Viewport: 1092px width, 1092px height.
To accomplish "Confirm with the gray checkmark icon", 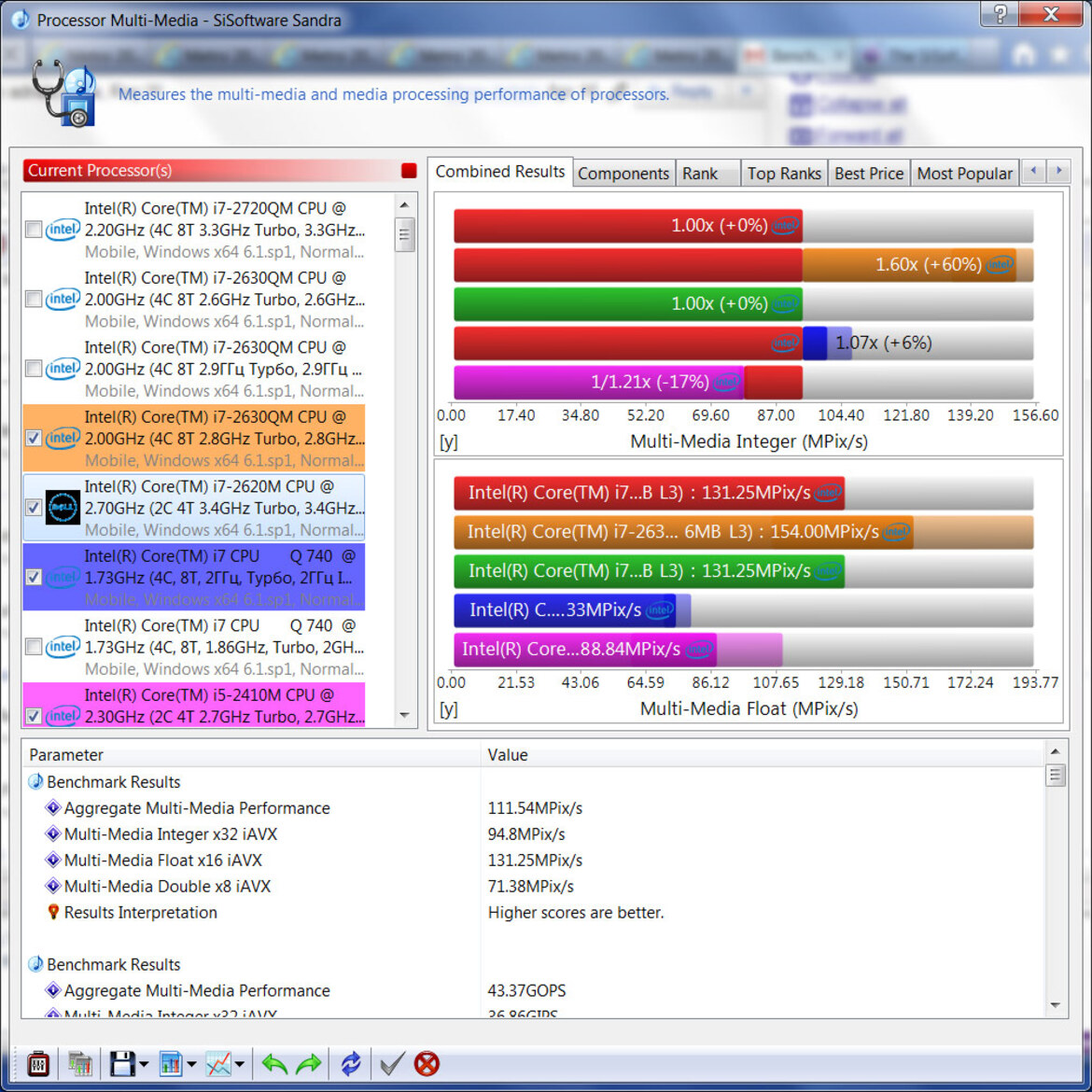I will pos(392,1063).
